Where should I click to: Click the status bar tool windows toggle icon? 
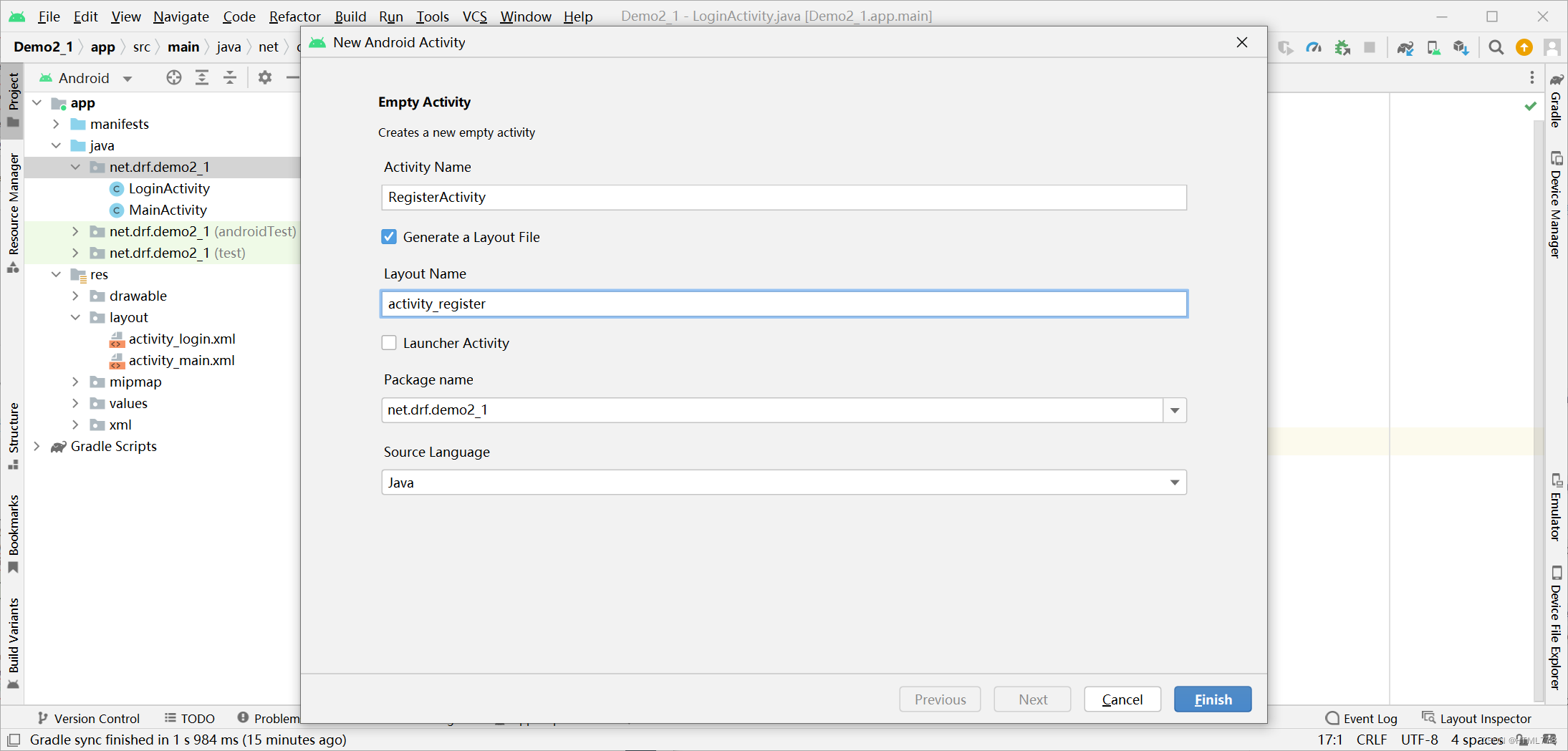[14, 740]
